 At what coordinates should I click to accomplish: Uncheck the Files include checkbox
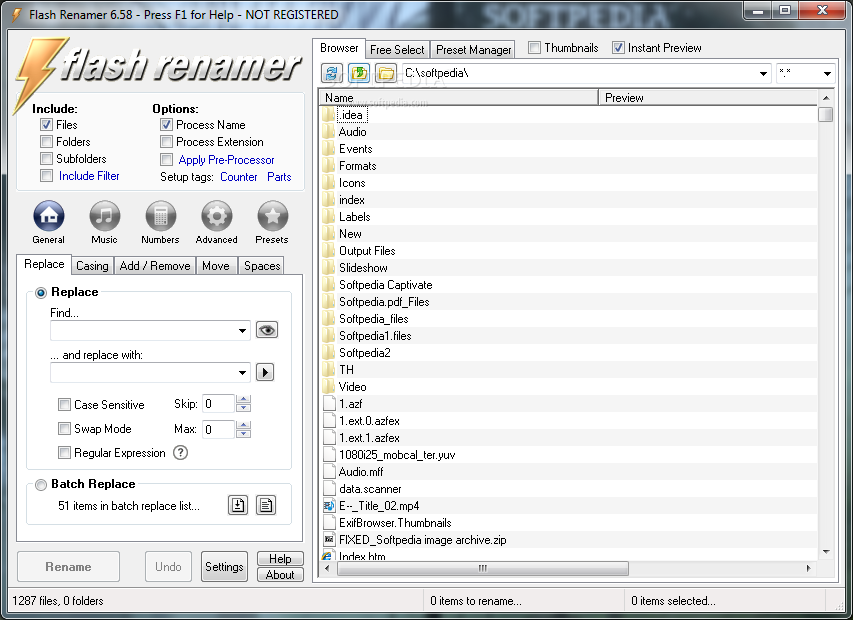pos(46,125)
